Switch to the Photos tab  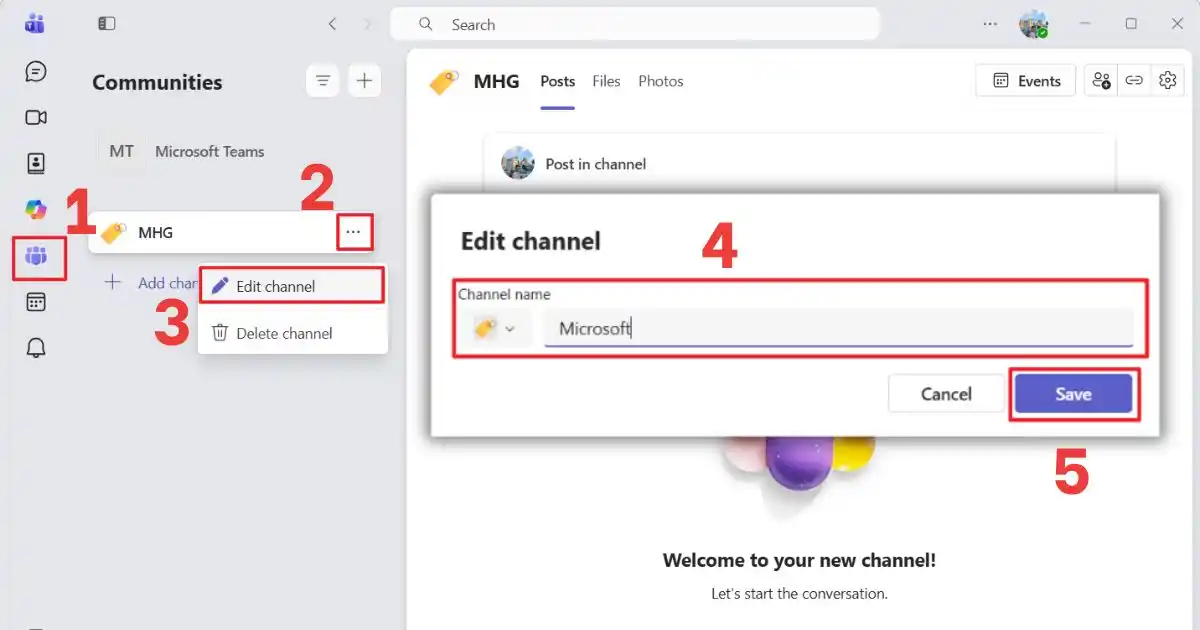pos(661,81)
